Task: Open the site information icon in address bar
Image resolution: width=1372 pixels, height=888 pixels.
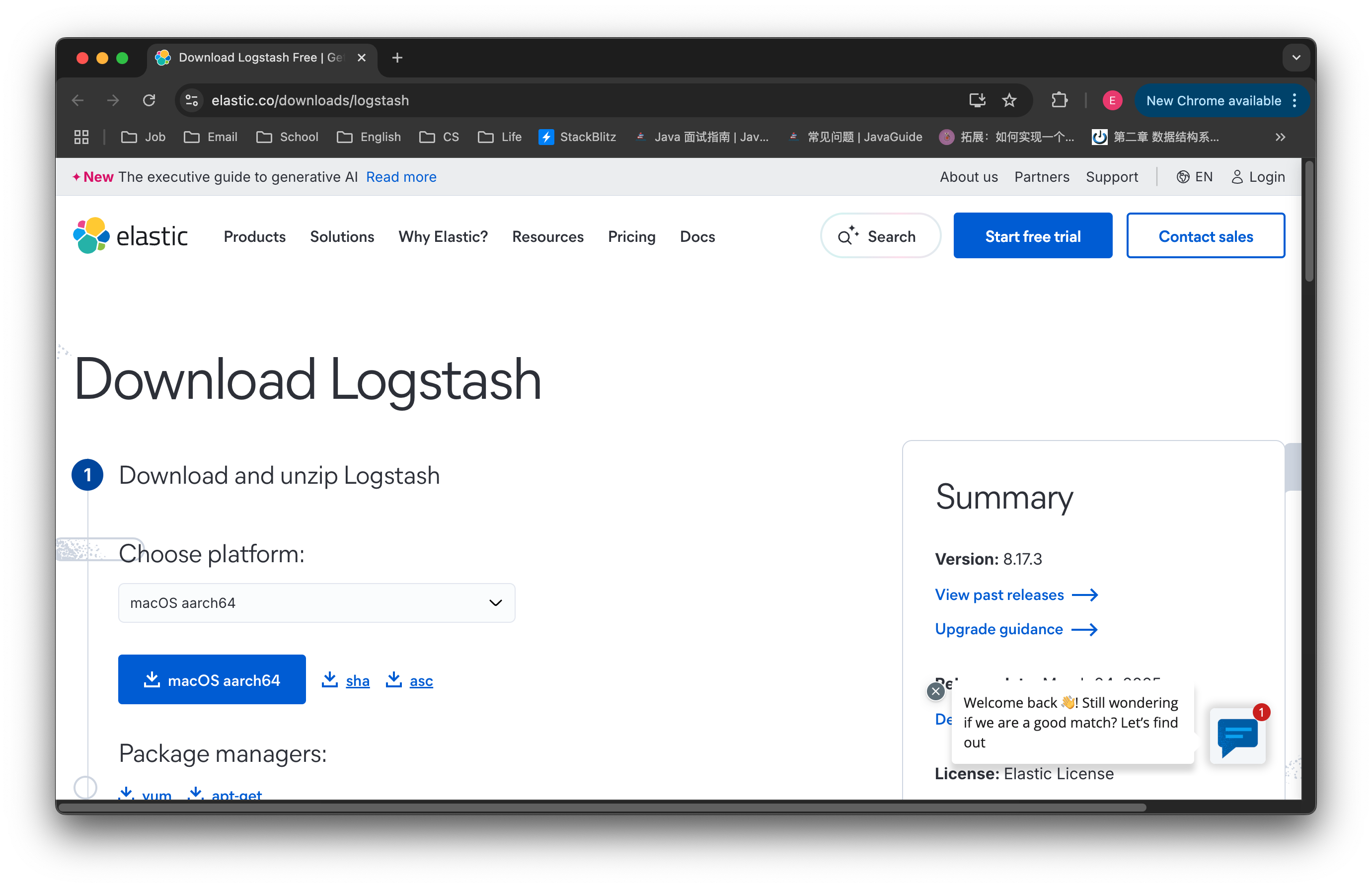Action: 191,100
